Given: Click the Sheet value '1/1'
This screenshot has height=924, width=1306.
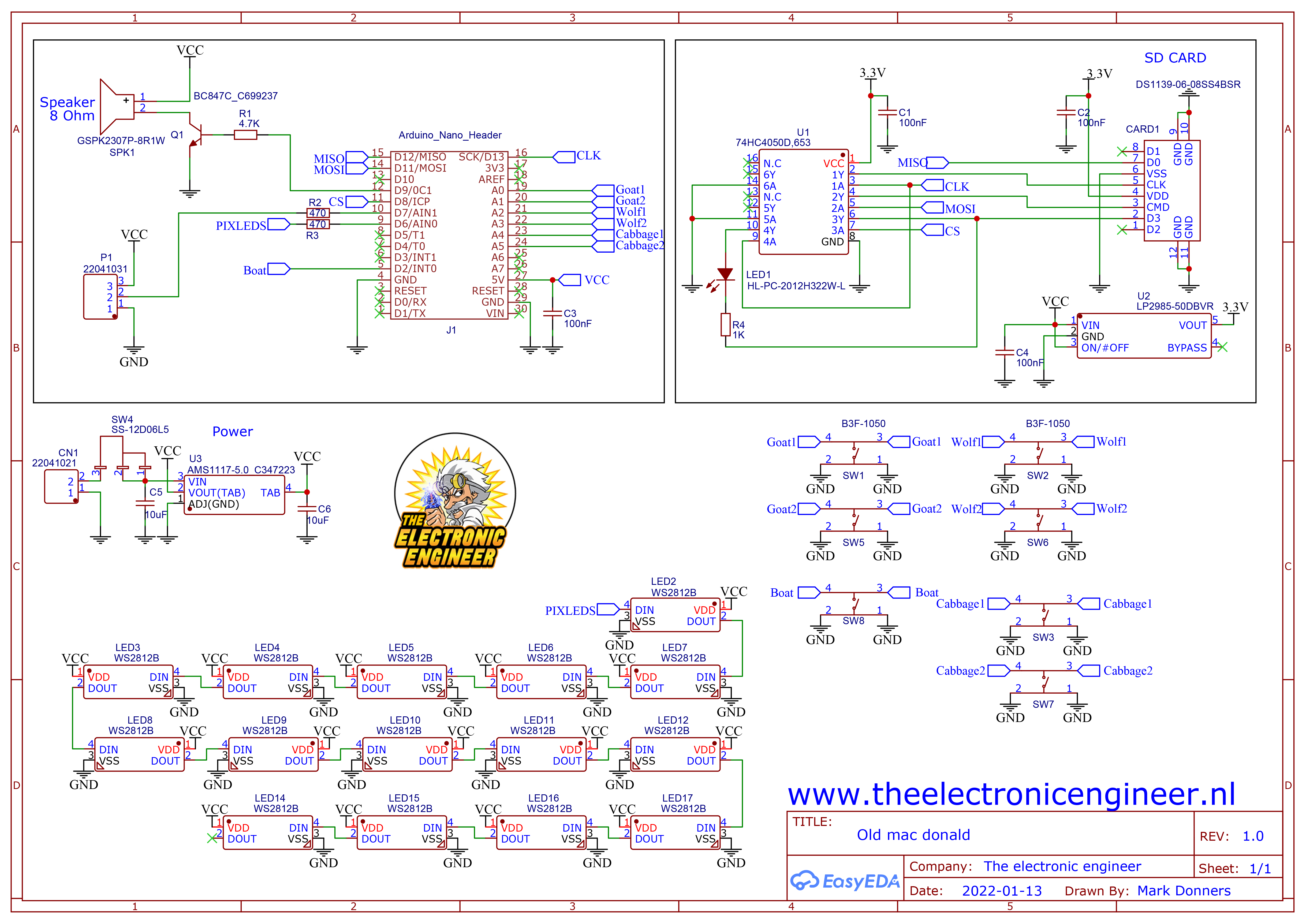Looking at the screenshot, I should tap(1260, 869).
